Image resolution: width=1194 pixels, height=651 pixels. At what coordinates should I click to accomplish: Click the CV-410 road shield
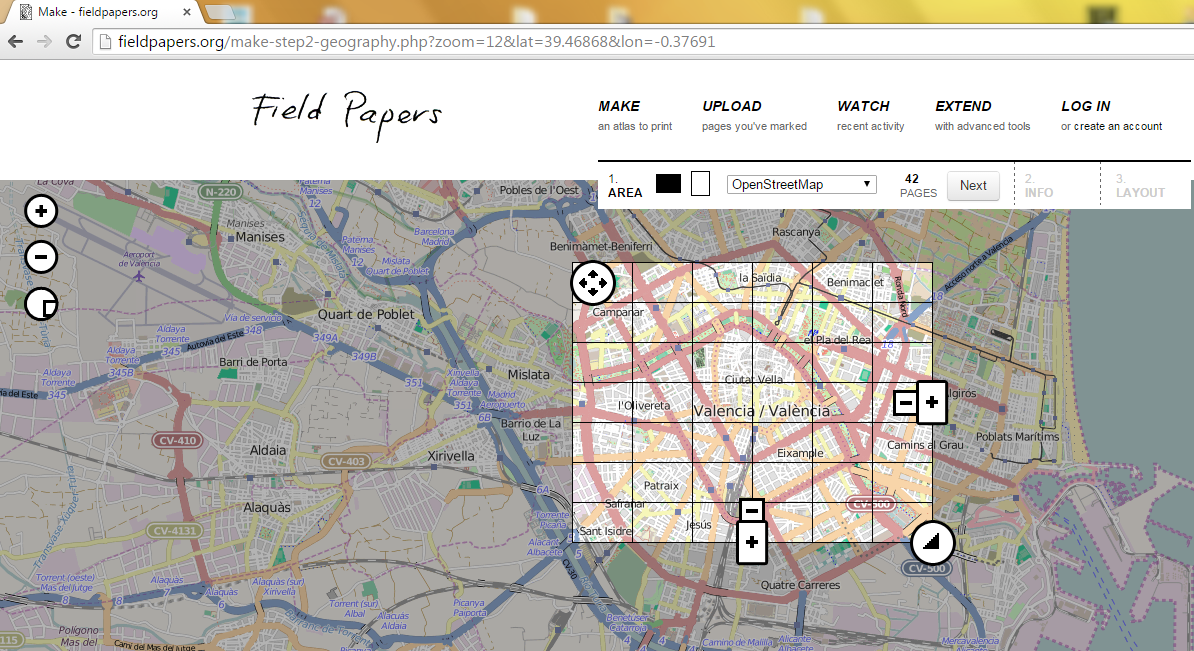pyautogui.click(x=177, y=440)
